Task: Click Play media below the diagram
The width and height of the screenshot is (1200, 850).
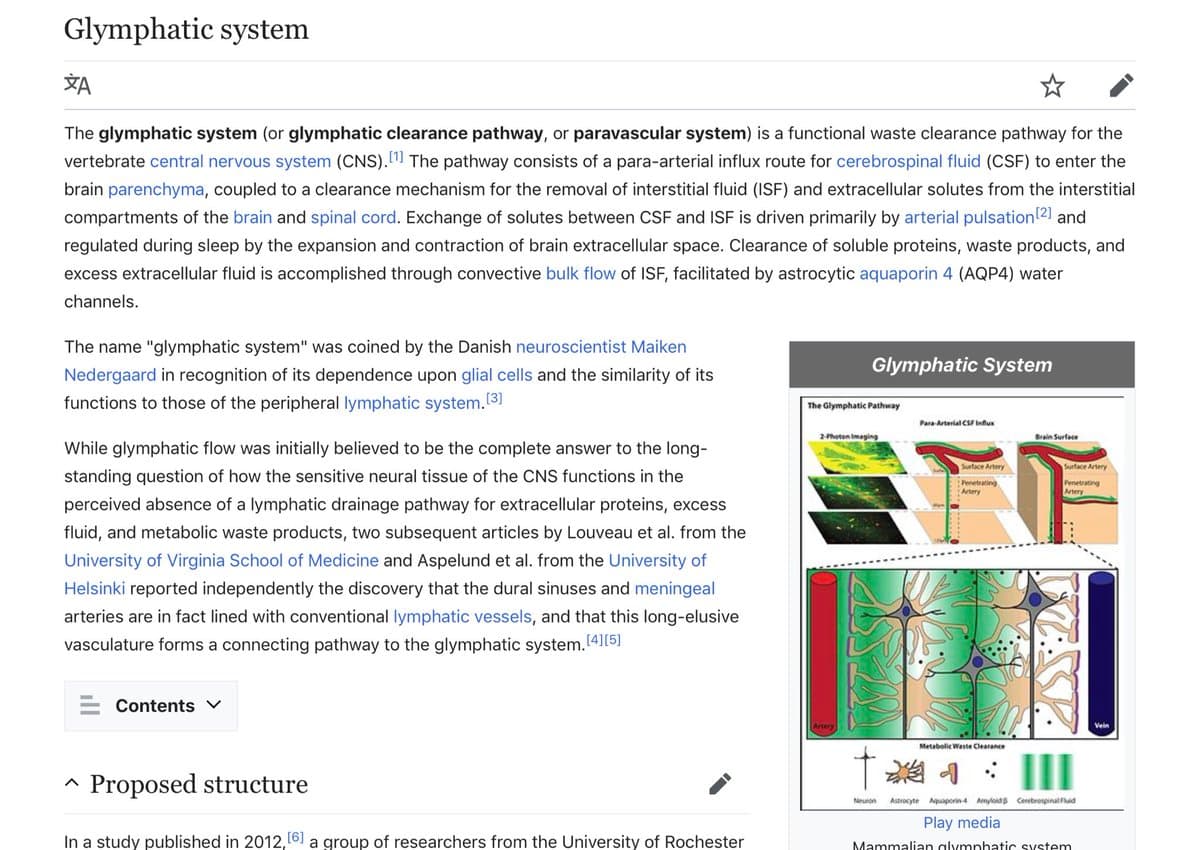Action: click(961, 822)
